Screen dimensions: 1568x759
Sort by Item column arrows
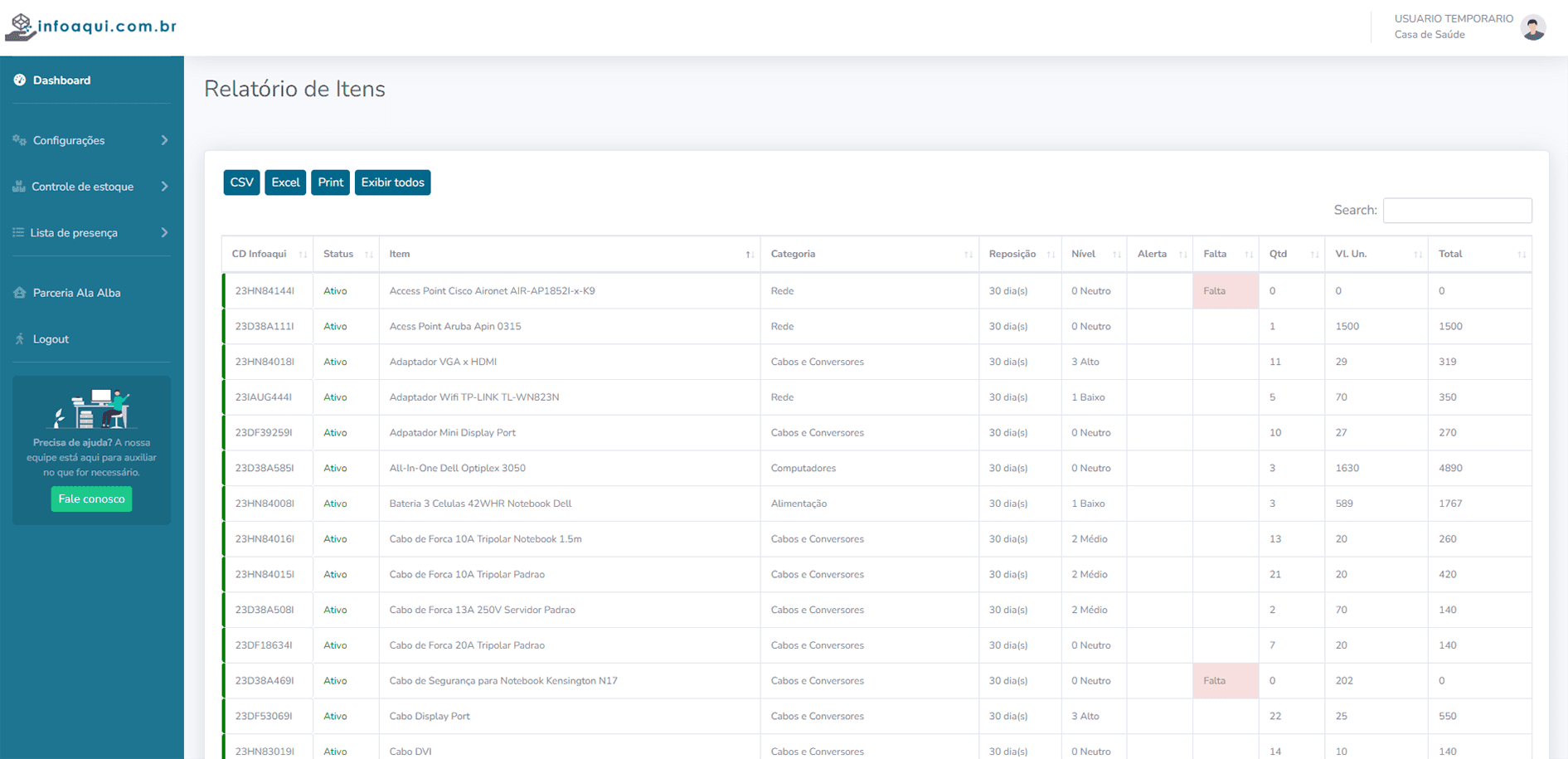click(x=750, y=255)
